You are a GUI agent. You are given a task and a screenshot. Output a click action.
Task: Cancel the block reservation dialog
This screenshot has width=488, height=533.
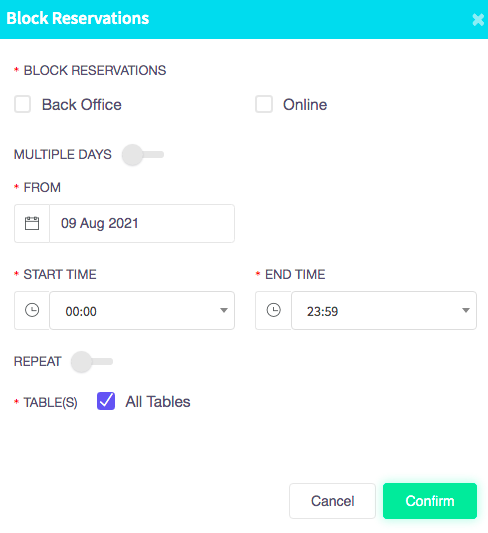pos(332,501)
